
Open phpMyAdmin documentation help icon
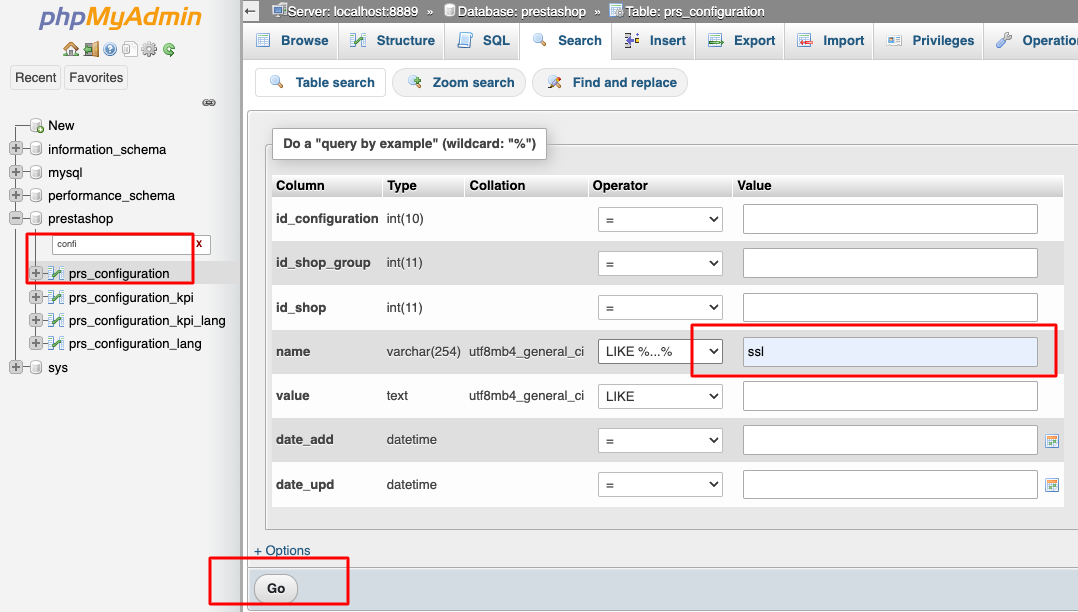tap(110, 50)
